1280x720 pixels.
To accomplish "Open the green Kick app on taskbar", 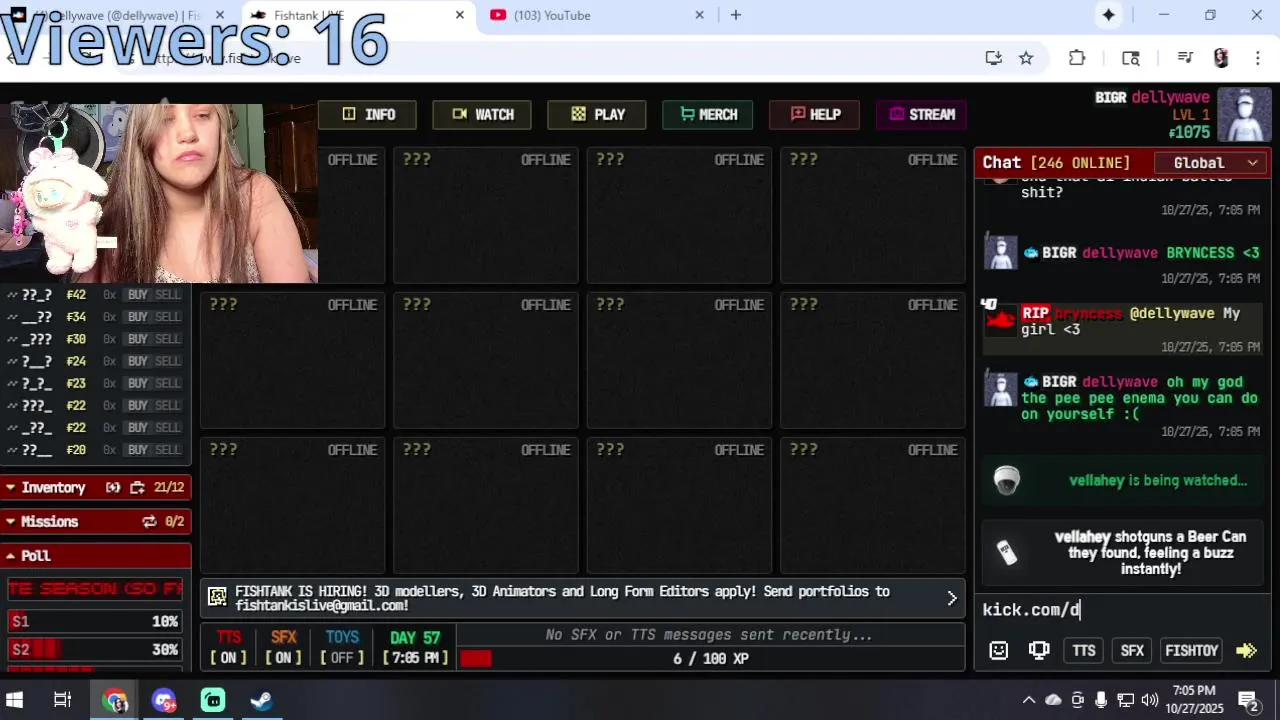I will point(213,700).
